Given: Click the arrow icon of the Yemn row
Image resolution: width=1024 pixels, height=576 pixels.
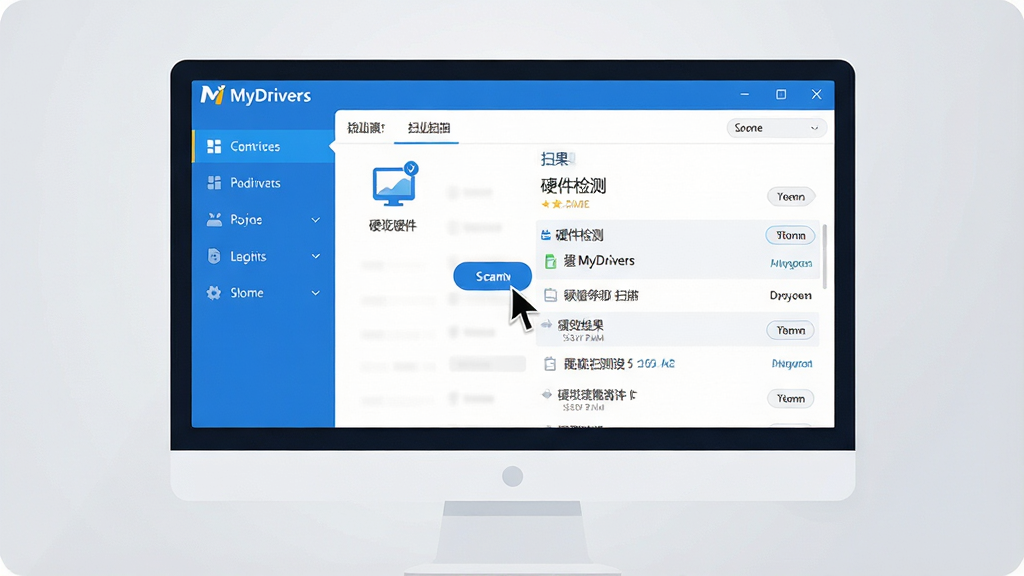Looking at the screenshot, I should coord(547,325).
